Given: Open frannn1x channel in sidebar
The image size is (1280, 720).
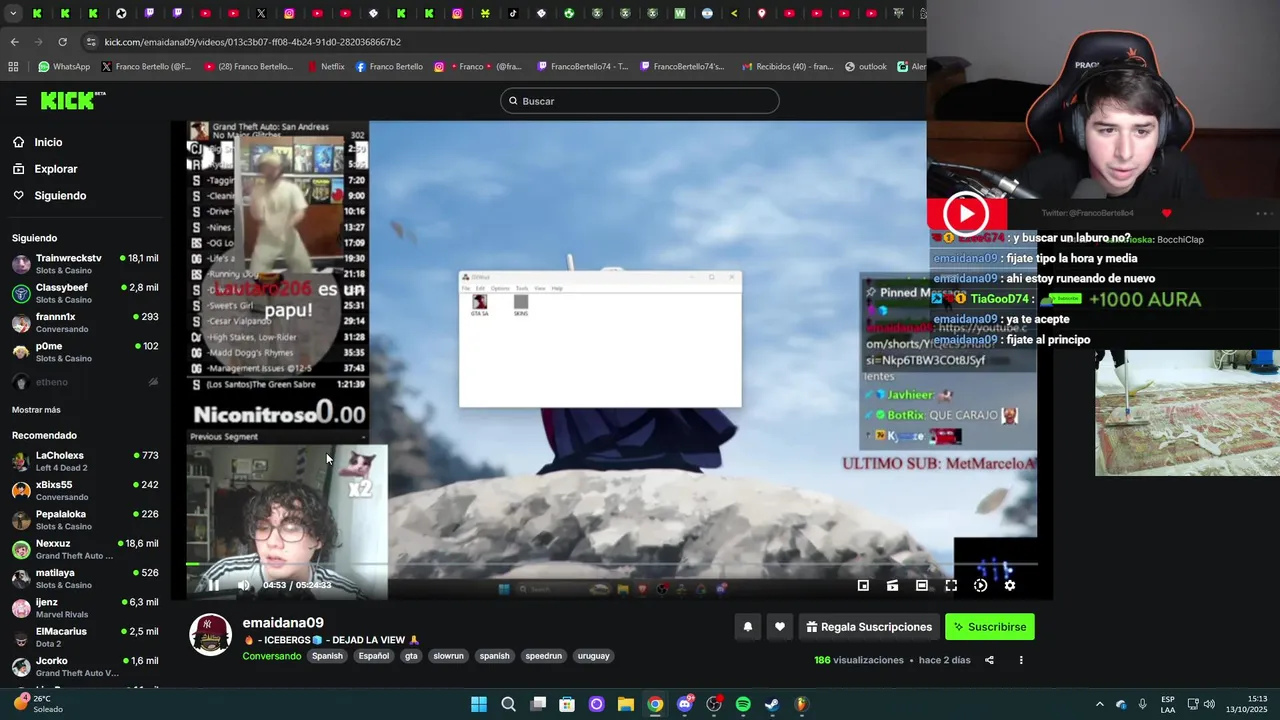Looking at the screenshot, I should (85, 323).
